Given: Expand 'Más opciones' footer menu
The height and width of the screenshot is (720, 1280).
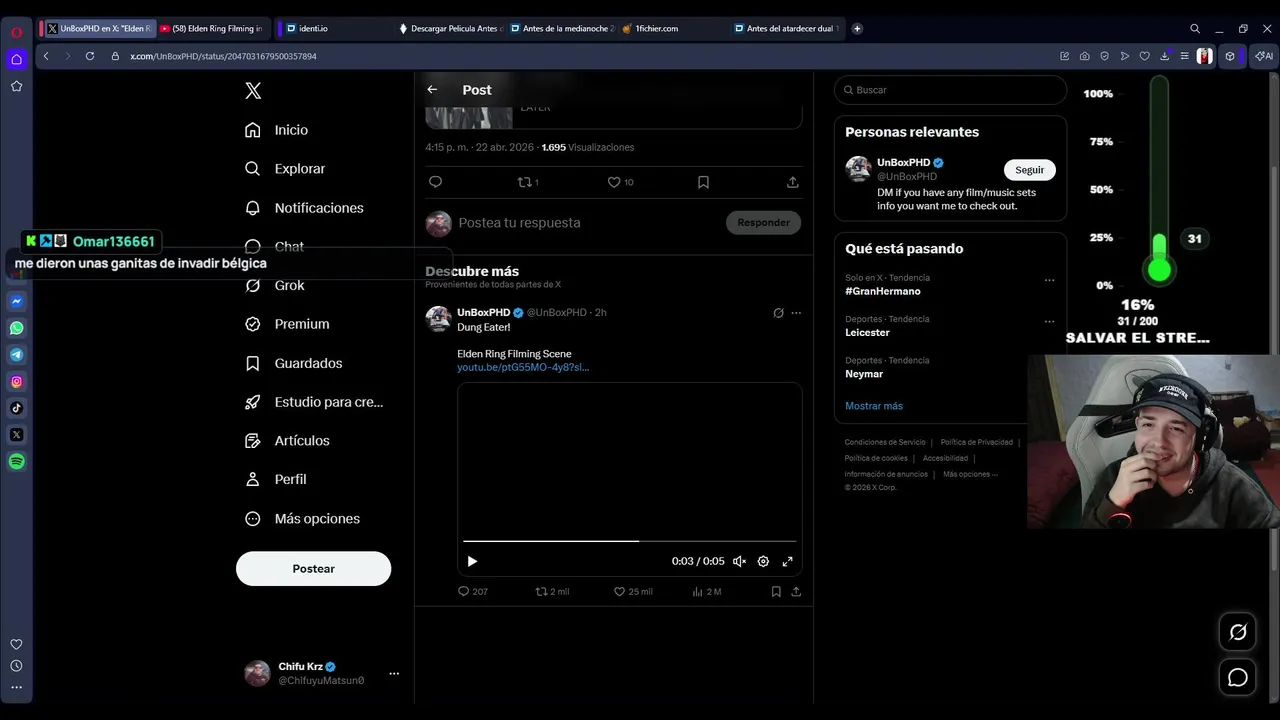Looking at the screenshot, I should click(x=970, y=474).
